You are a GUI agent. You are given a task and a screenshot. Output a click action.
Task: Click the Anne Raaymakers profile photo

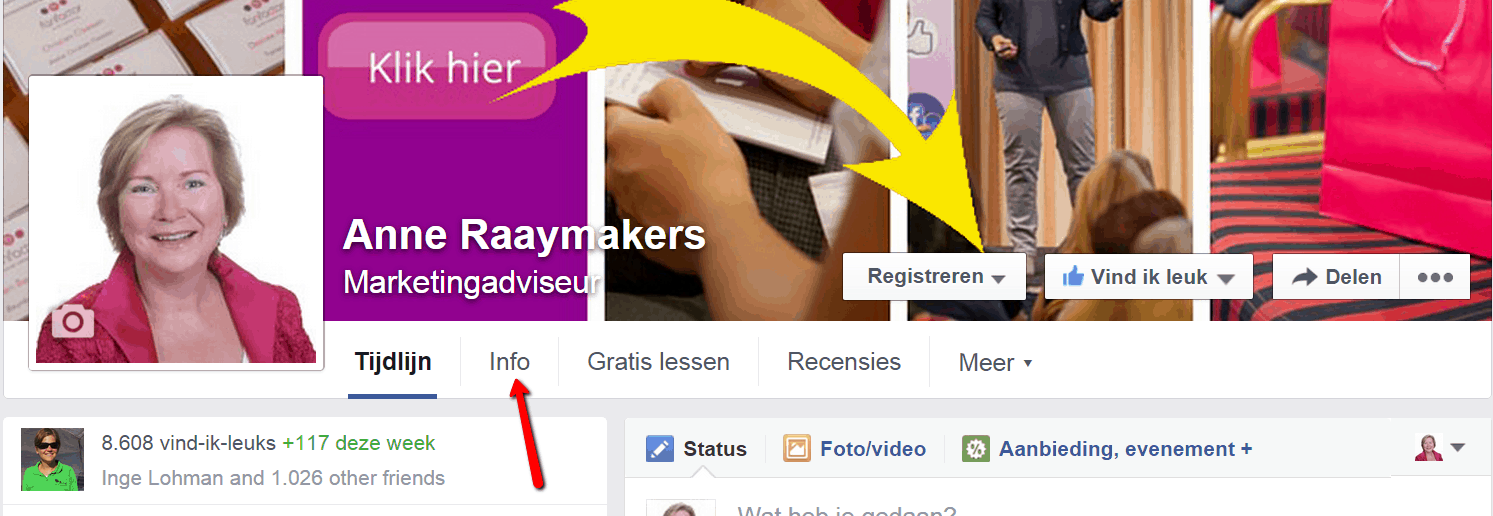point(176,223)
